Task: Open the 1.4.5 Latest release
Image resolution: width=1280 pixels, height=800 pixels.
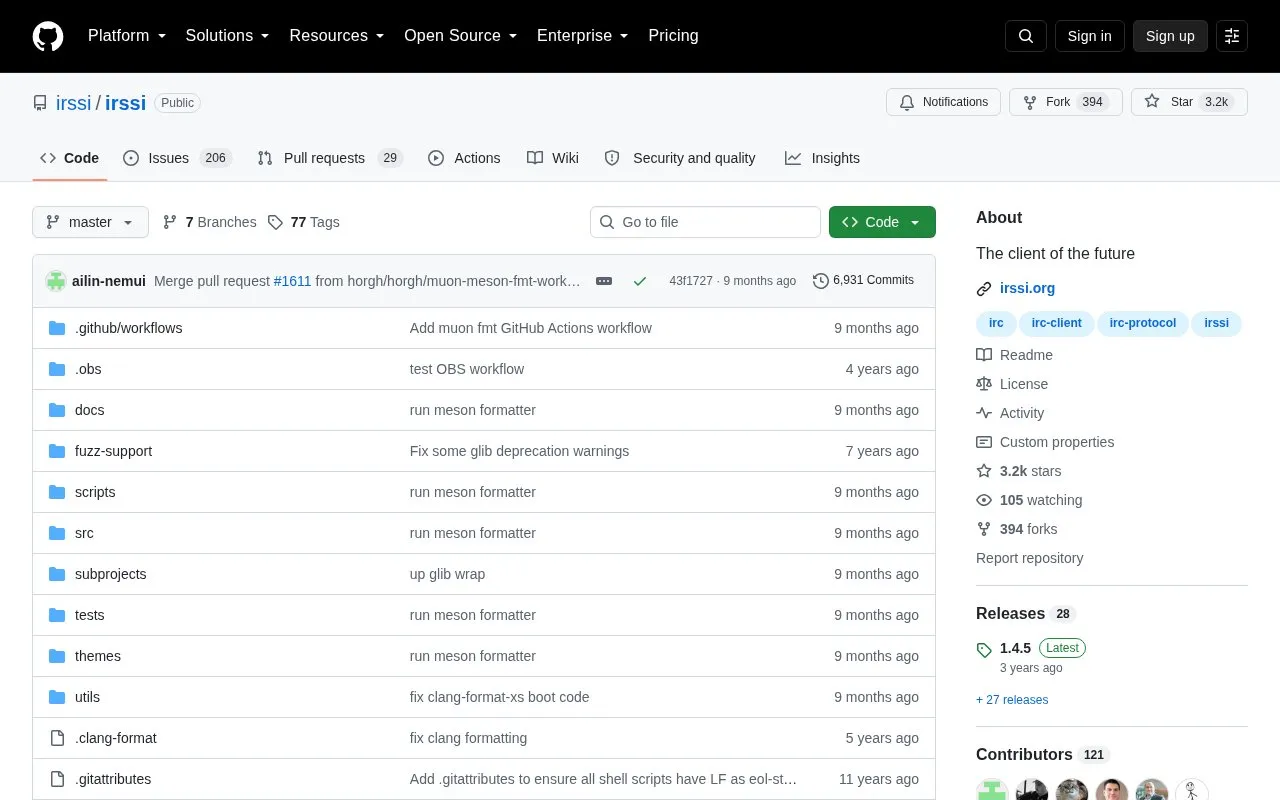Action: (x=1031, y=657)
